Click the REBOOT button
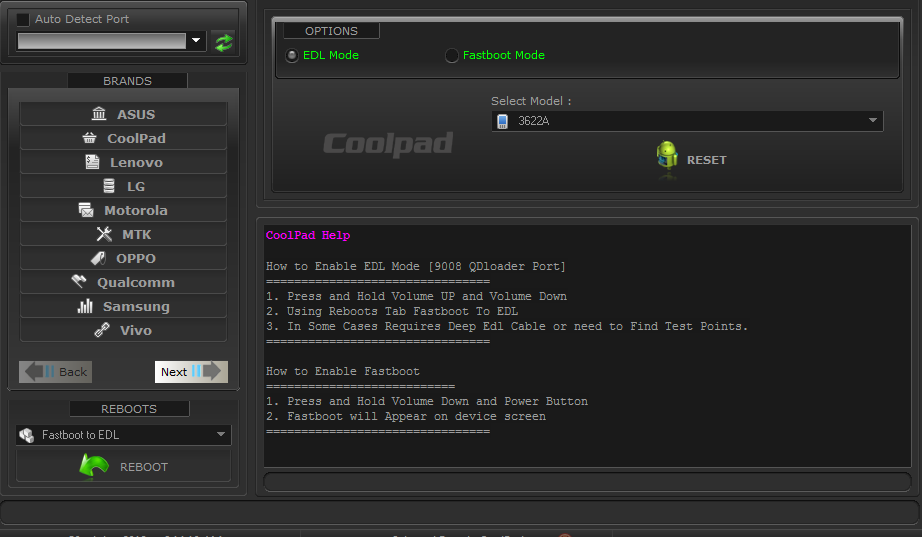The image size is (922, 537). [x=123, y=466]
